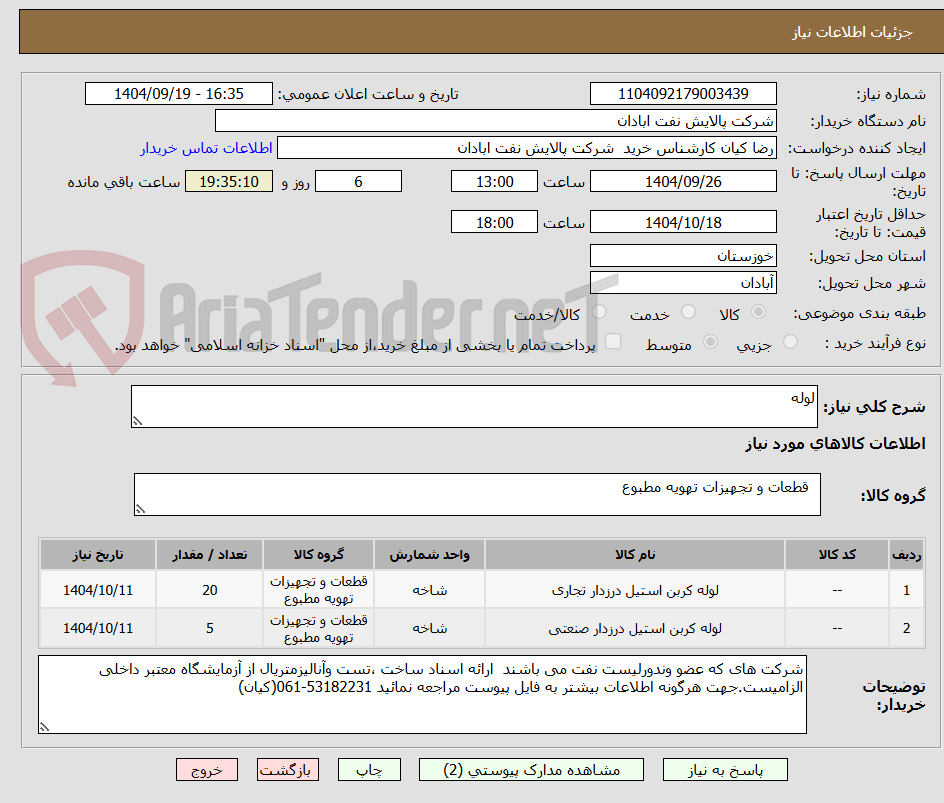The height and width of the screenshot is (803, 944).
Task: Click the province field خوزستان
Action: (683, 256)
